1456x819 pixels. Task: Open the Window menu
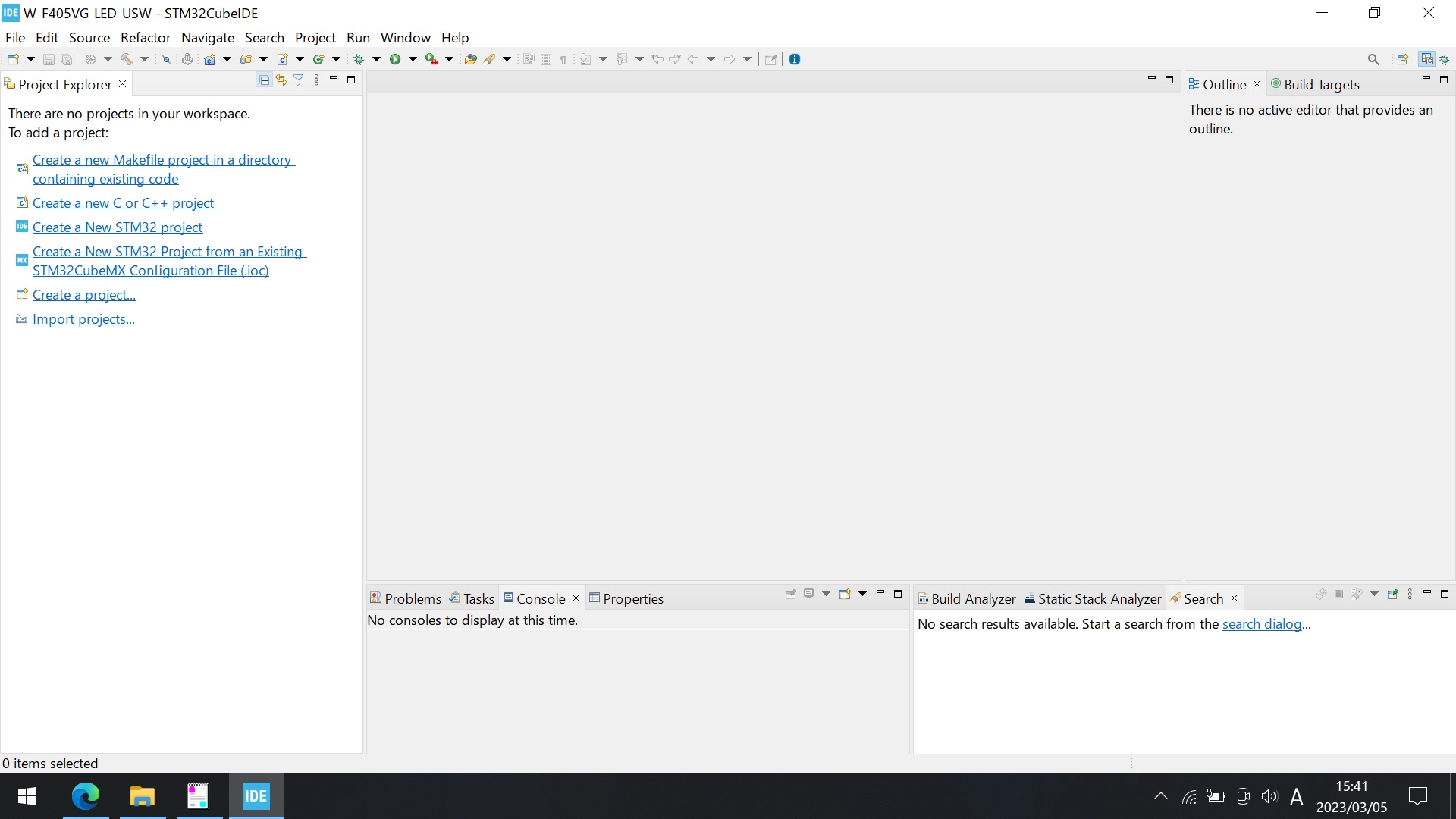coord(406,37)
